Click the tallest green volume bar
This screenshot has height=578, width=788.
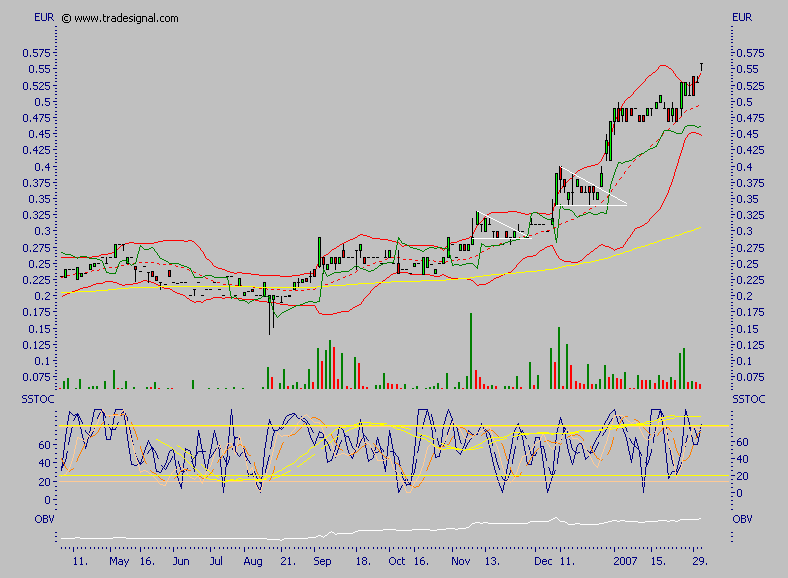(x=470, y=350)
